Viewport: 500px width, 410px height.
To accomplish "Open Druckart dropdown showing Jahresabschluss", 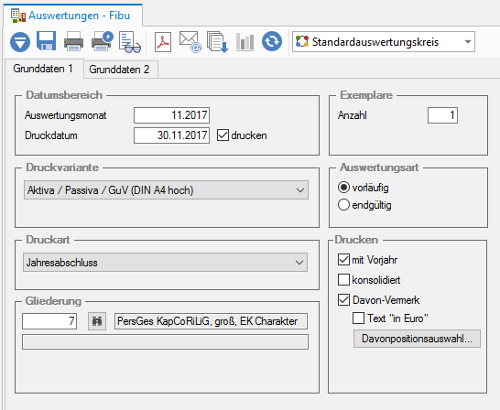I will pyautogui.click(x=165, y=262).
